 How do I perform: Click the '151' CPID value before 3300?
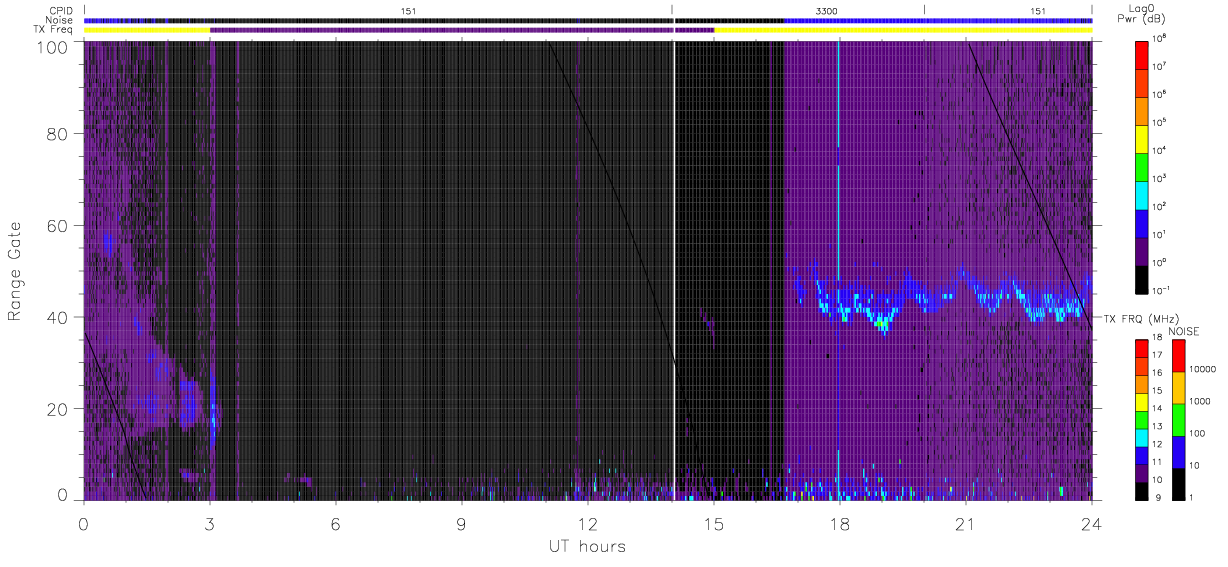[x=409, y=11]
